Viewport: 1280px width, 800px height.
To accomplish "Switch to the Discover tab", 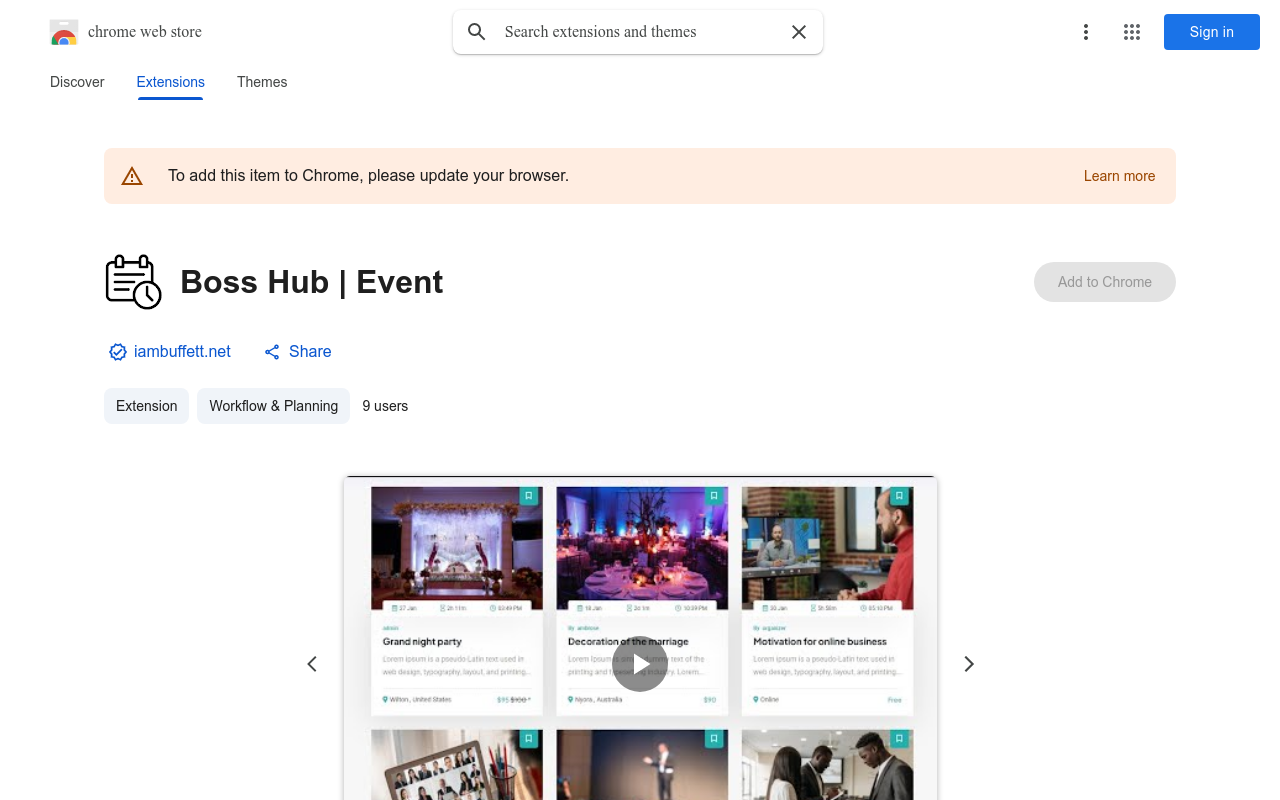I will (x=77, y=82).
